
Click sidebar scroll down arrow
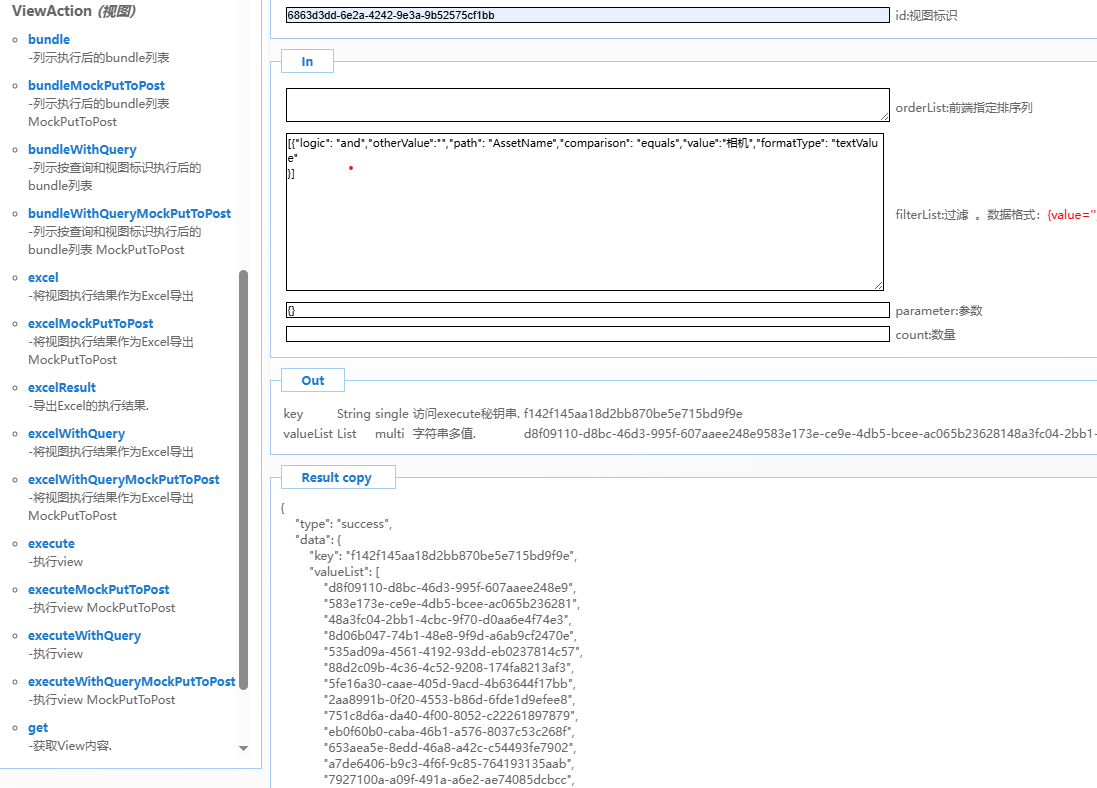pyautogui.click(x=243, y=748)
